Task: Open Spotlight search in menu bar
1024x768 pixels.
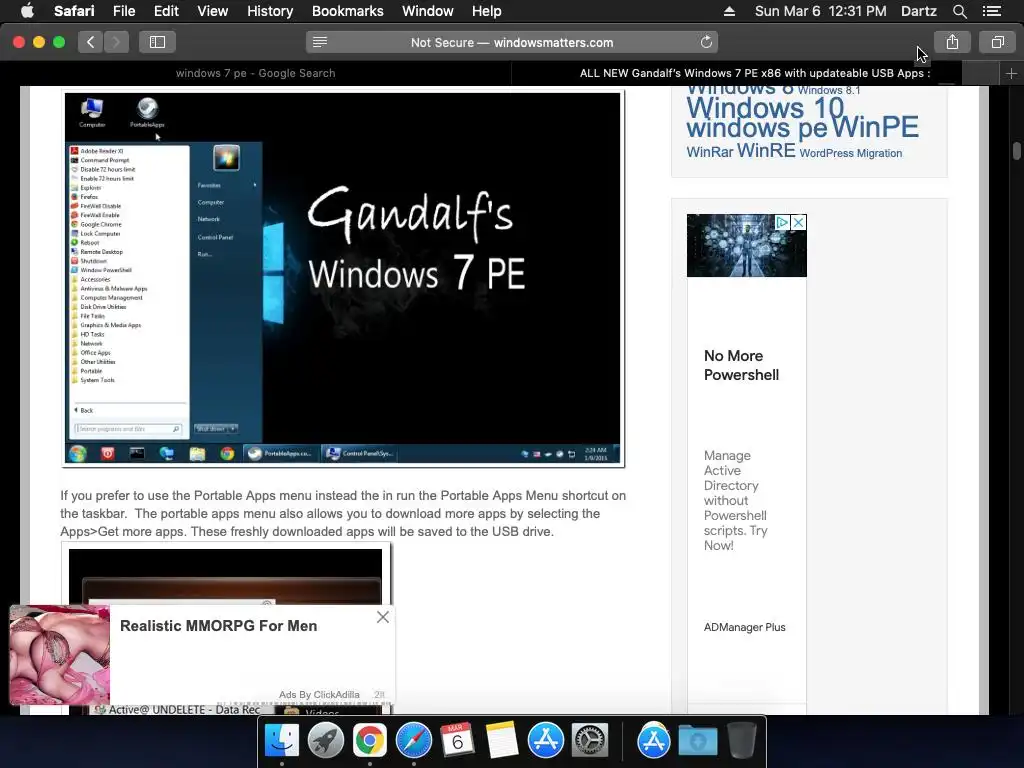Action: pyautogui.click(x=959, y=11)
